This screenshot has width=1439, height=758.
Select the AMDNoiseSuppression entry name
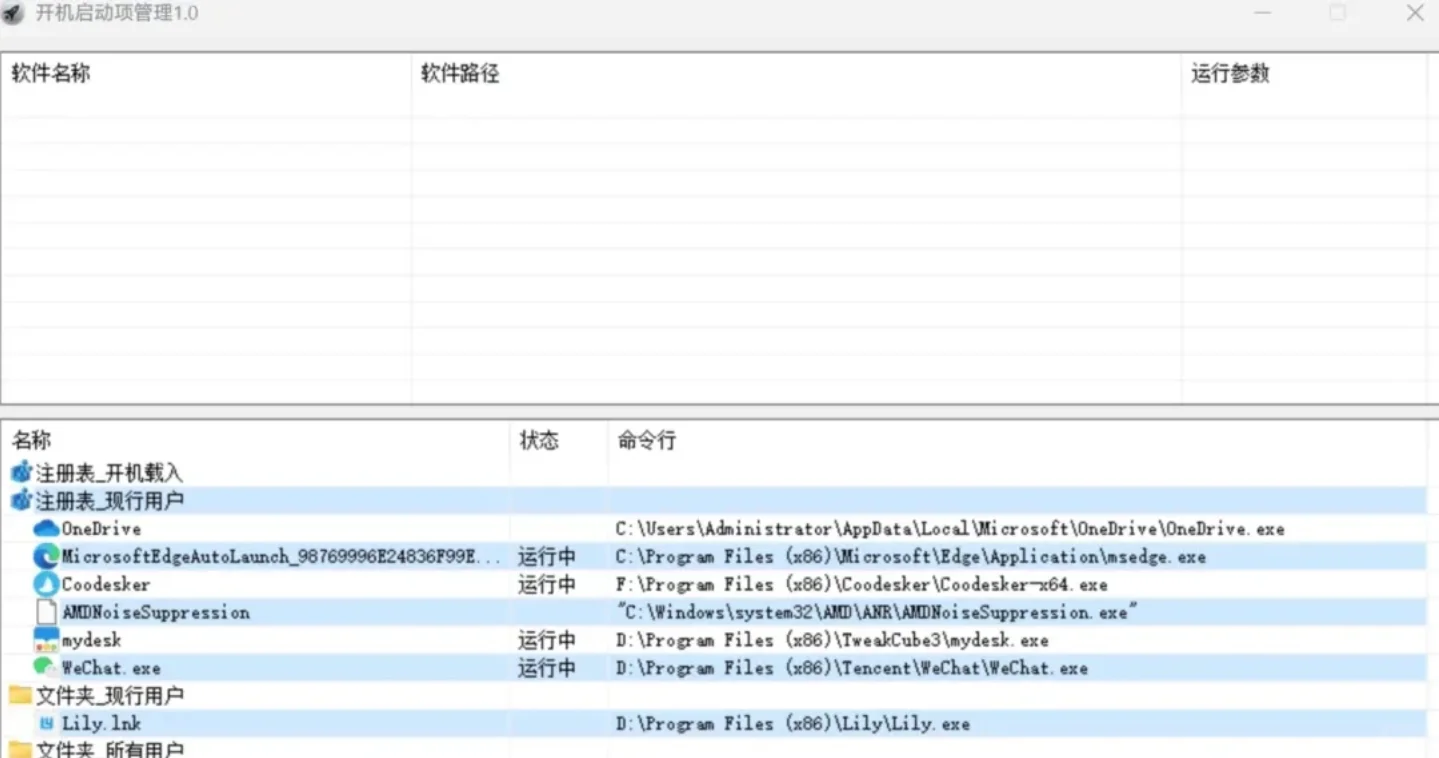tap(156, 612)
